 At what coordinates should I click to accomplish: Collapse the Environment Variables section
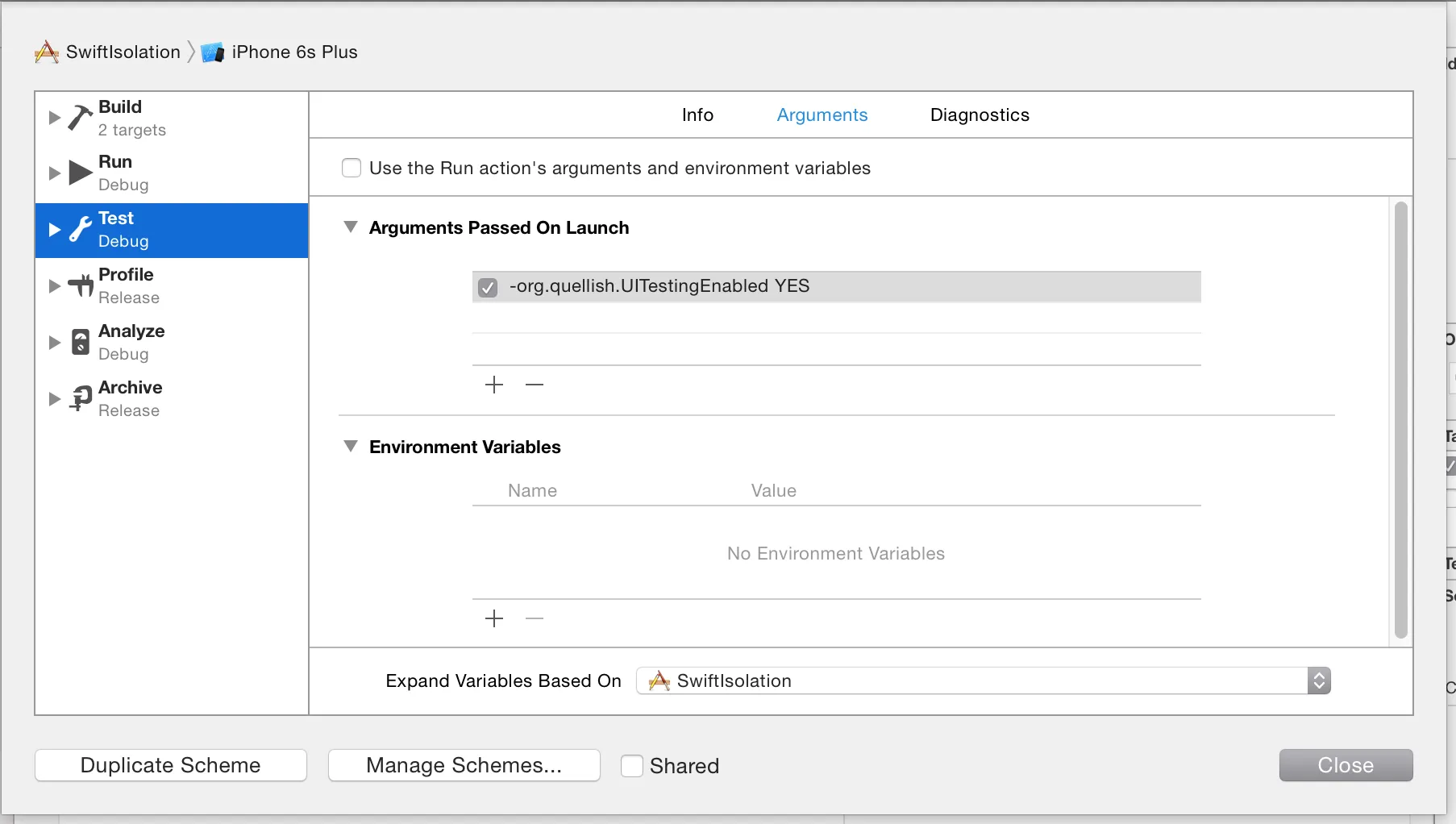pyautogui.click(x=351, y=447)
